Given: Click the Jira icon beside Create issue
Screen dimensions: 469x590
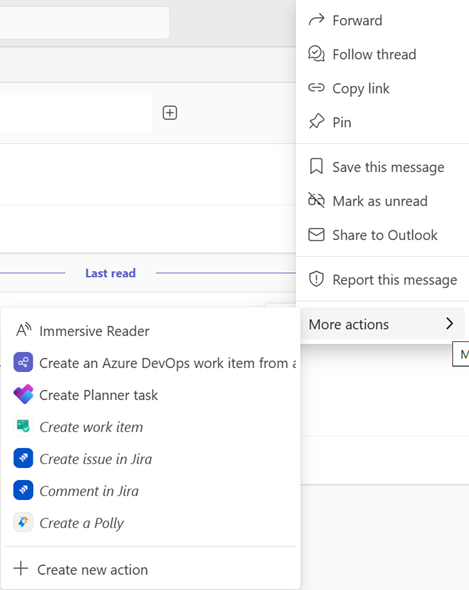Looking at the screenshot, I should tap(23, 458).
